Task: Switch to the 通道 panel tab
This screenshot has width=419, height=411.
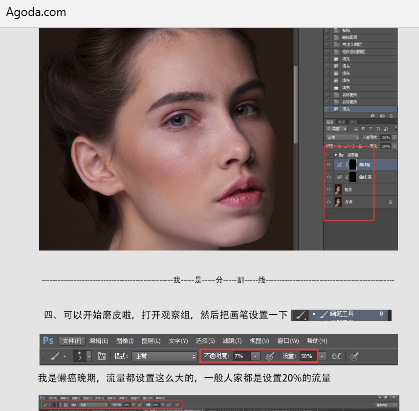Action: point(342,122)
